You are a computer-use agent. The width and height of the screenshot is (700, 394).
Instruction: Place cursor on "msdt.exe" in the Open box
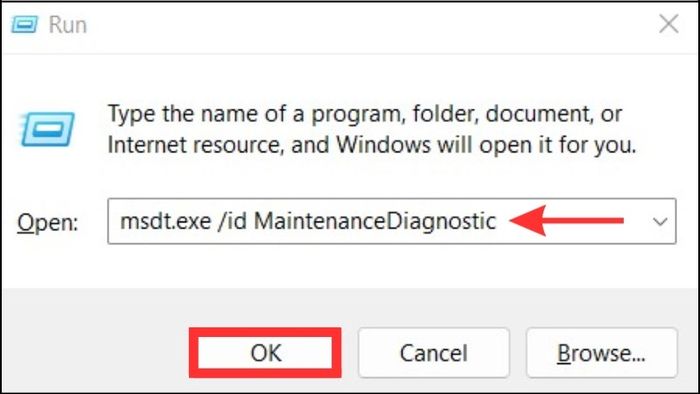(x=166, y=221)
